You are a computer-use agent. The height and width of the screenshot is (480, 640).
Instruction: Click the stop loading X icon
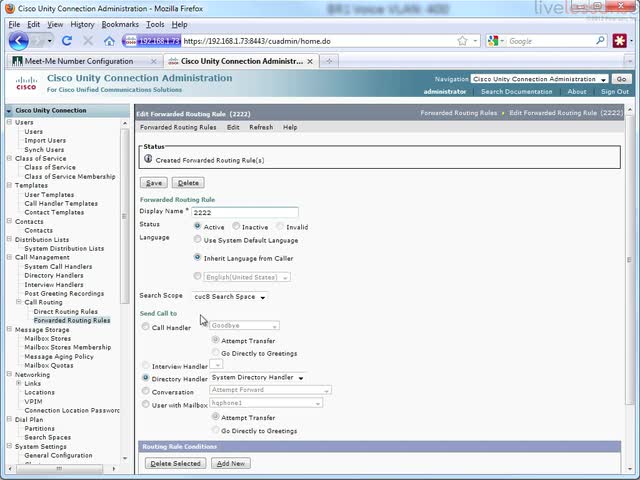click(88, 41)
